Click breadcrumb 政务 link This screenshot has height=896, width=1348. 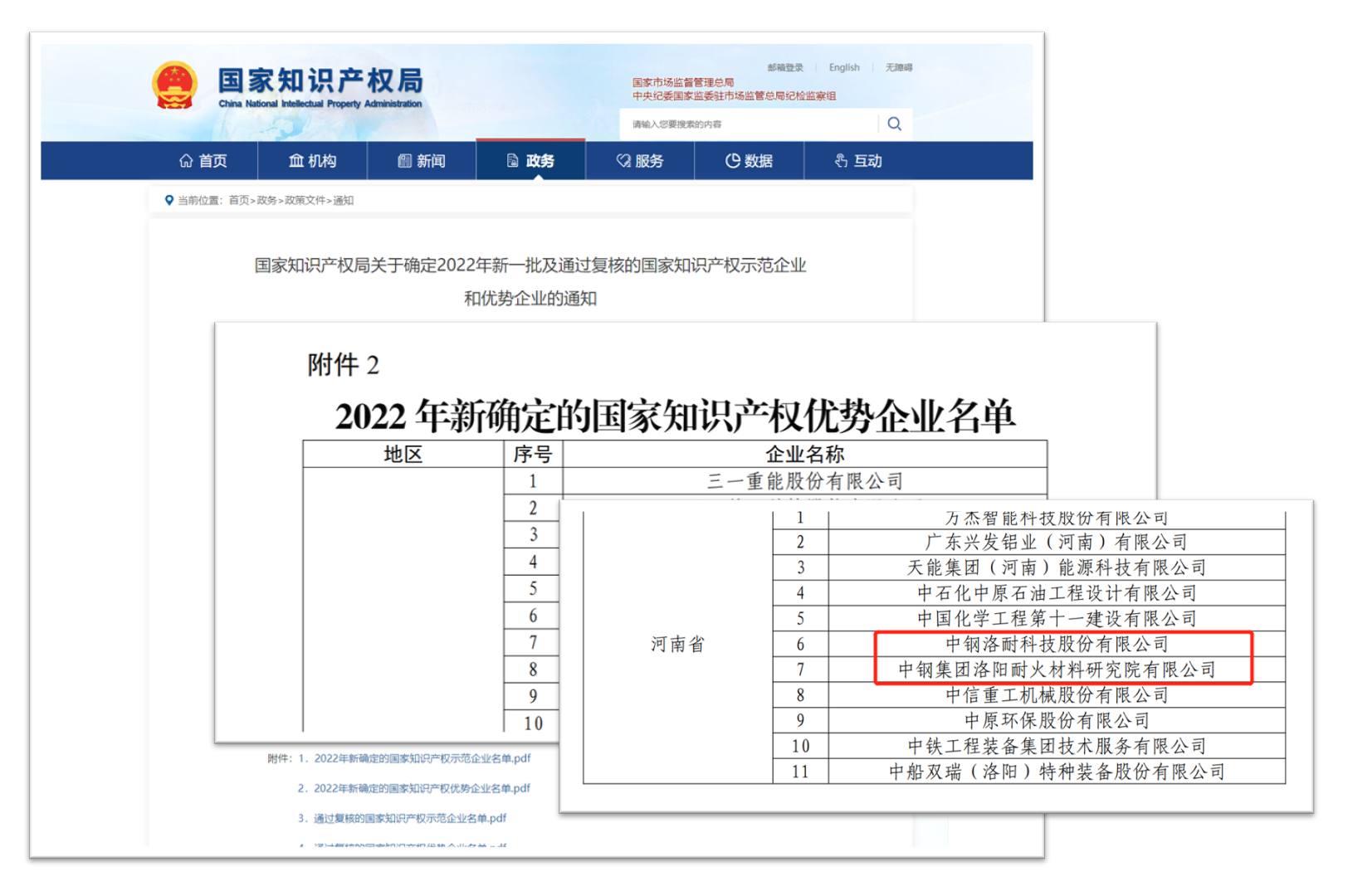pyautogui.click(x=266, y=200)
